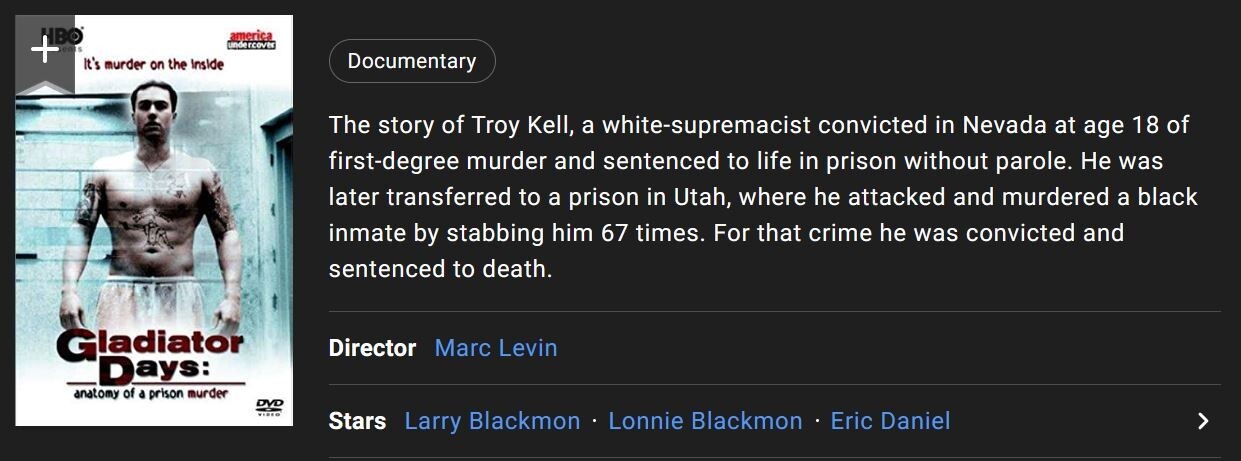1241x461 pixels.
Task: Click "anatomy of a prison murder" subtitle
Action: click(150, 394)
